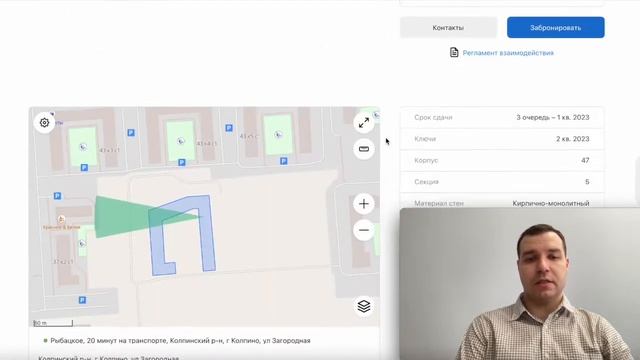
Task: Click the blue highlighted building outline on map
Action: pos(208,241)
